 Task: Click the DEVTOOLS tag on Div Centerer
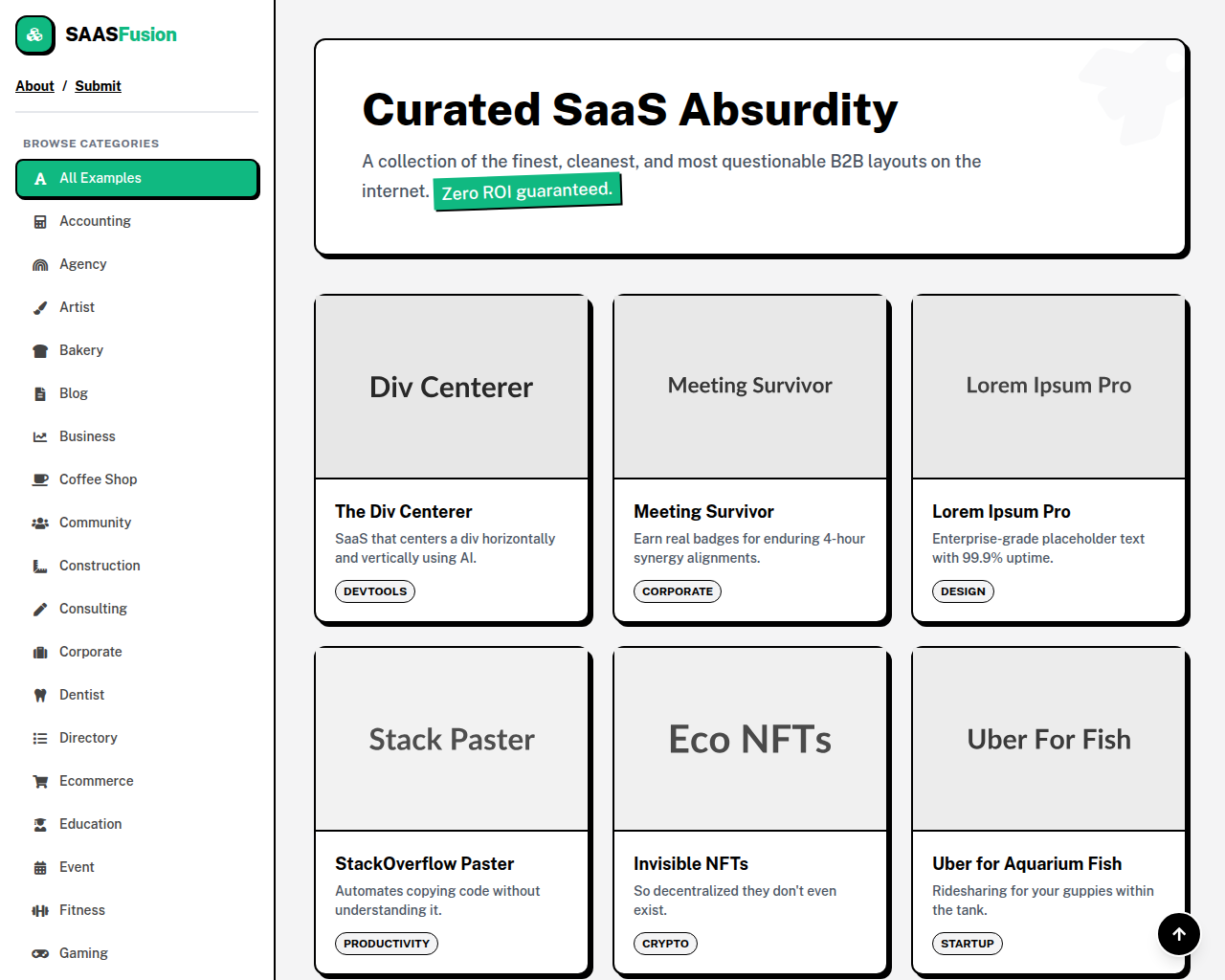[x=374, y=590]
